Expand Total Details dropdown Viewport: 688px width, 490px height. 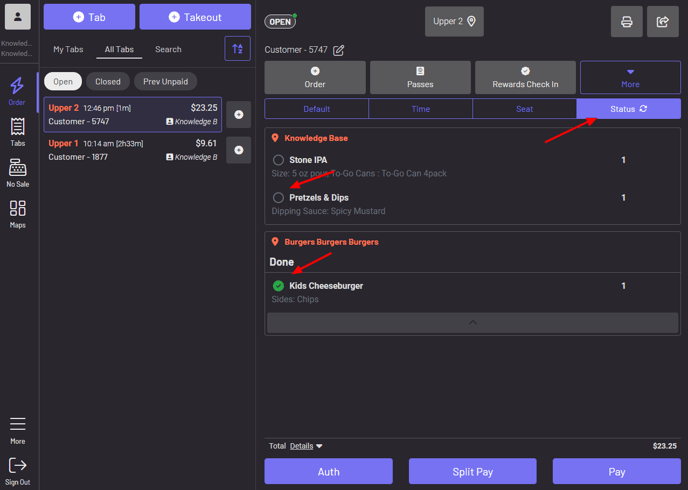(306, 446)
